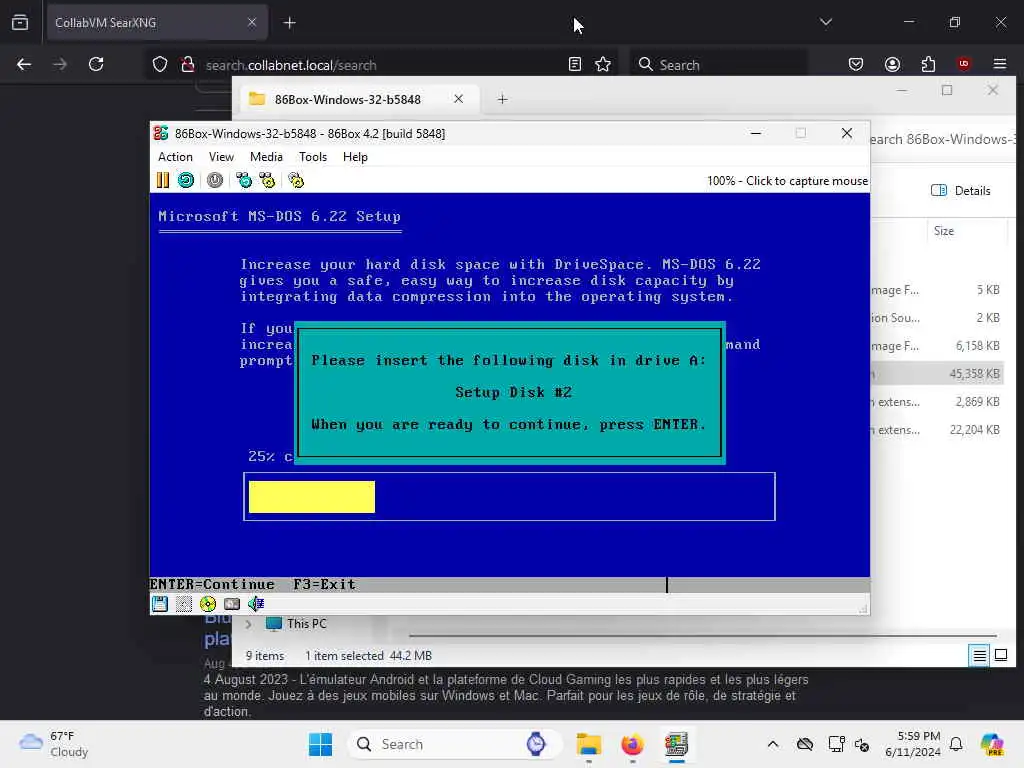Open the Help menu in 86Box

tap(355, 157)
